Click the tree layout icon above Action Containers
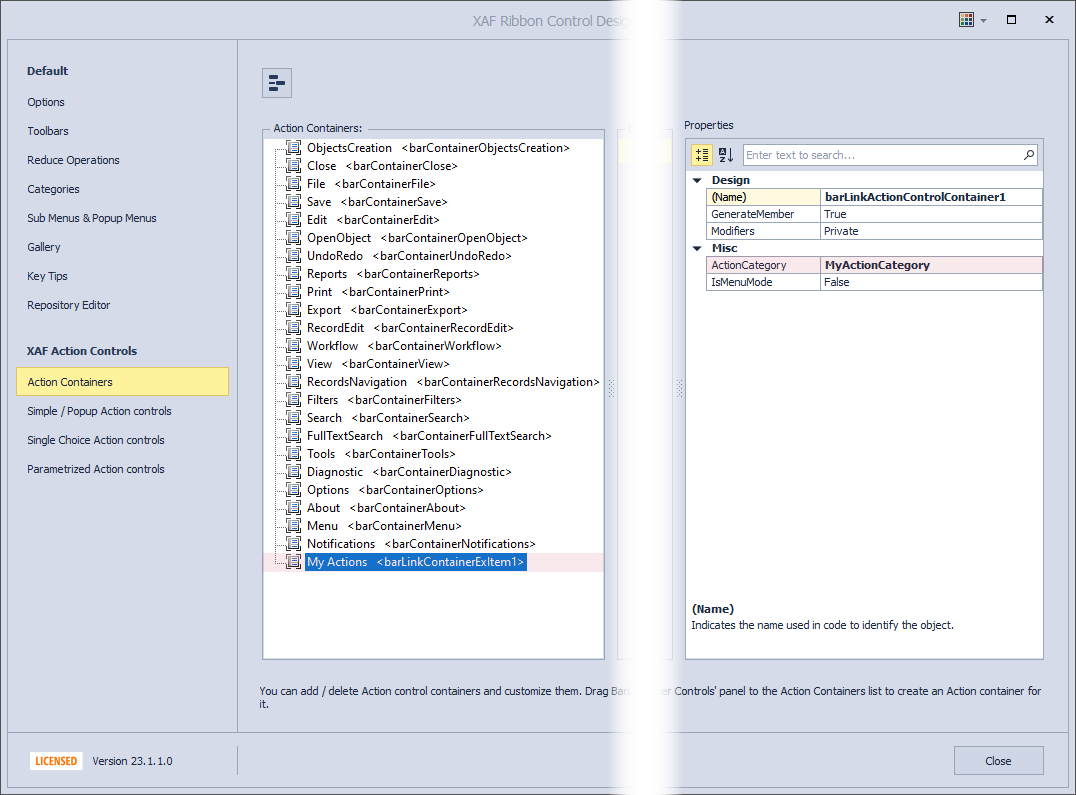 277,83
